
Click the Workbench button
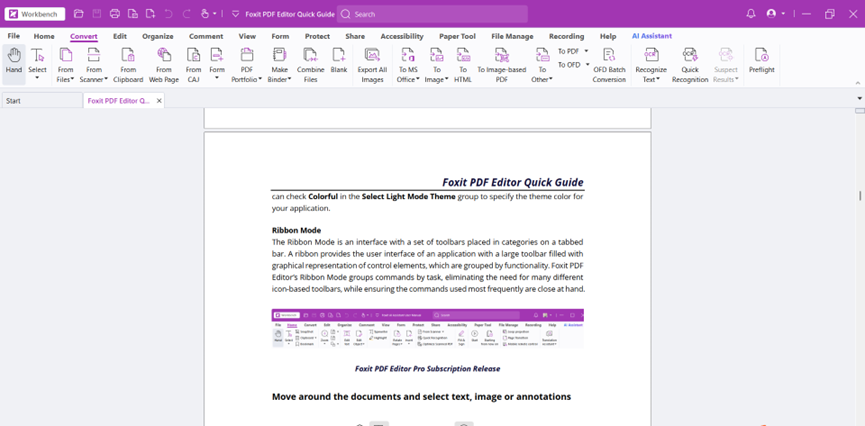[x=35, y=14]
